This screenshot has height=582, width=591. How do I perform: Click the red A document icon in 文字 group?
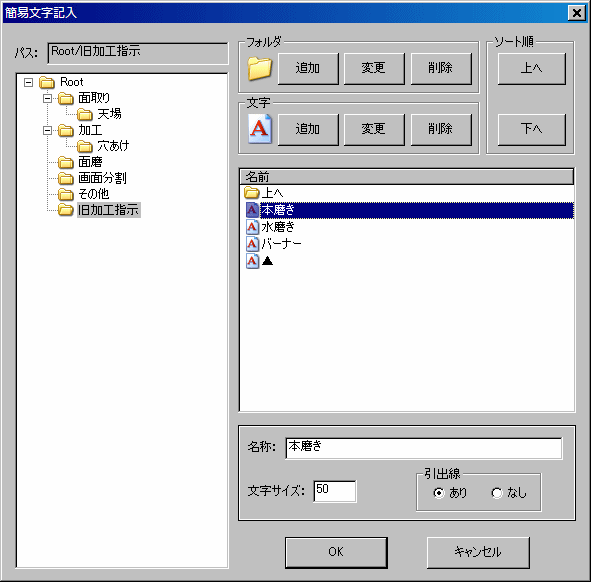click(260, 129)
